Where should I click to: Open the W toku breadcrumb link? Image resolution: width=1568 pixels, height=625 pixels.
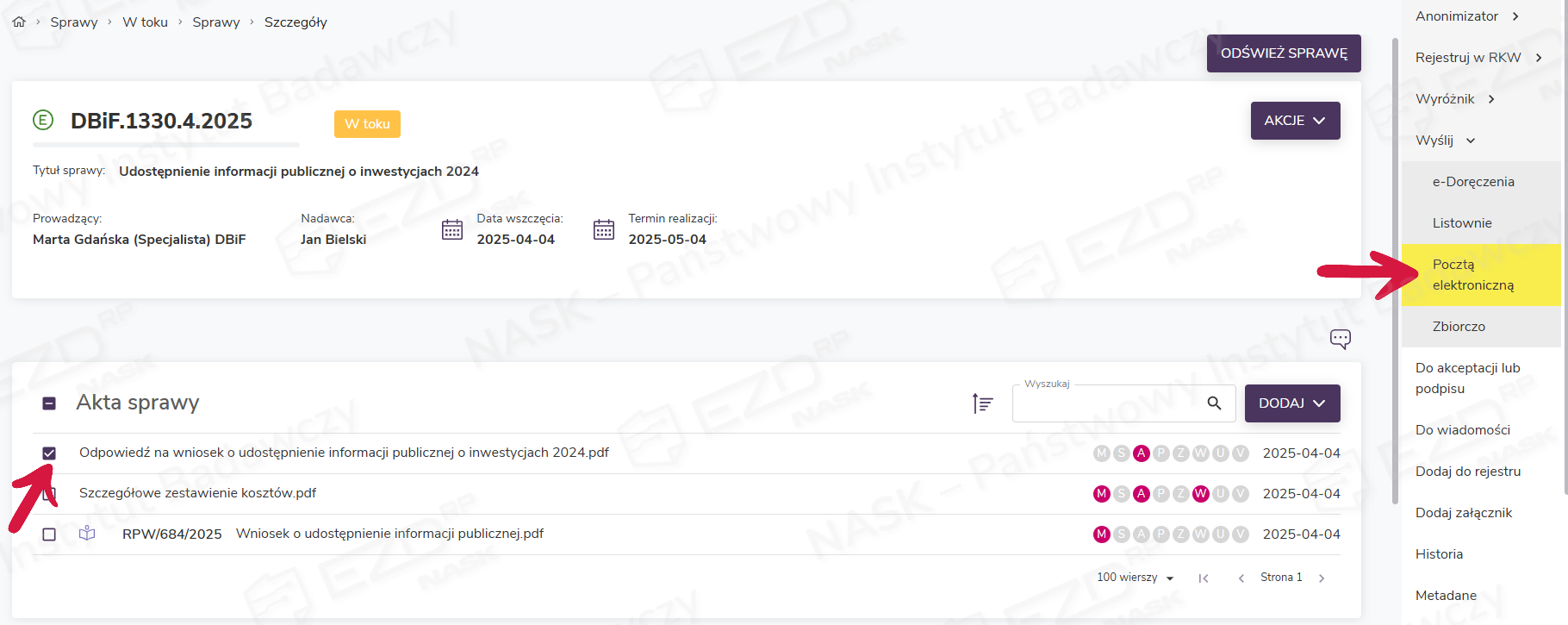[x=145, y=22]
